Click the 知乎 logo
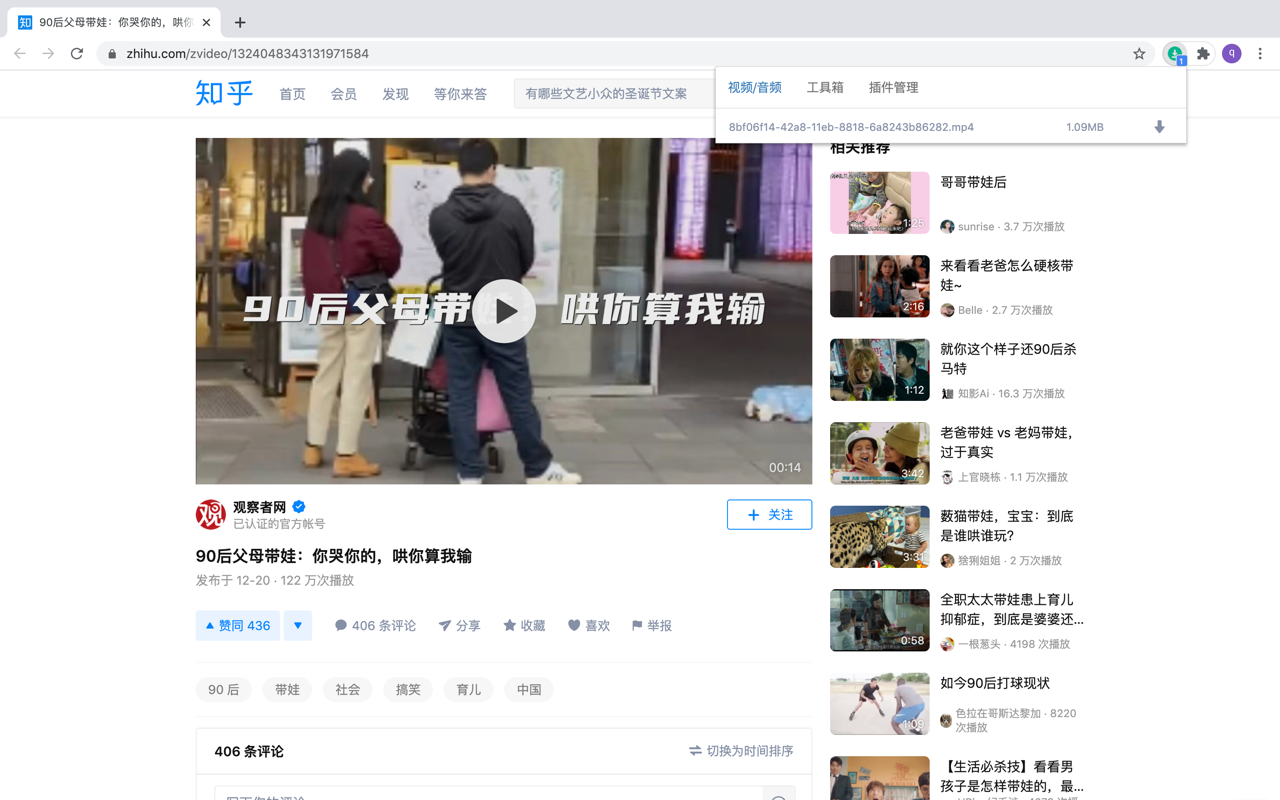1280x800 pixels. (223, 93)
